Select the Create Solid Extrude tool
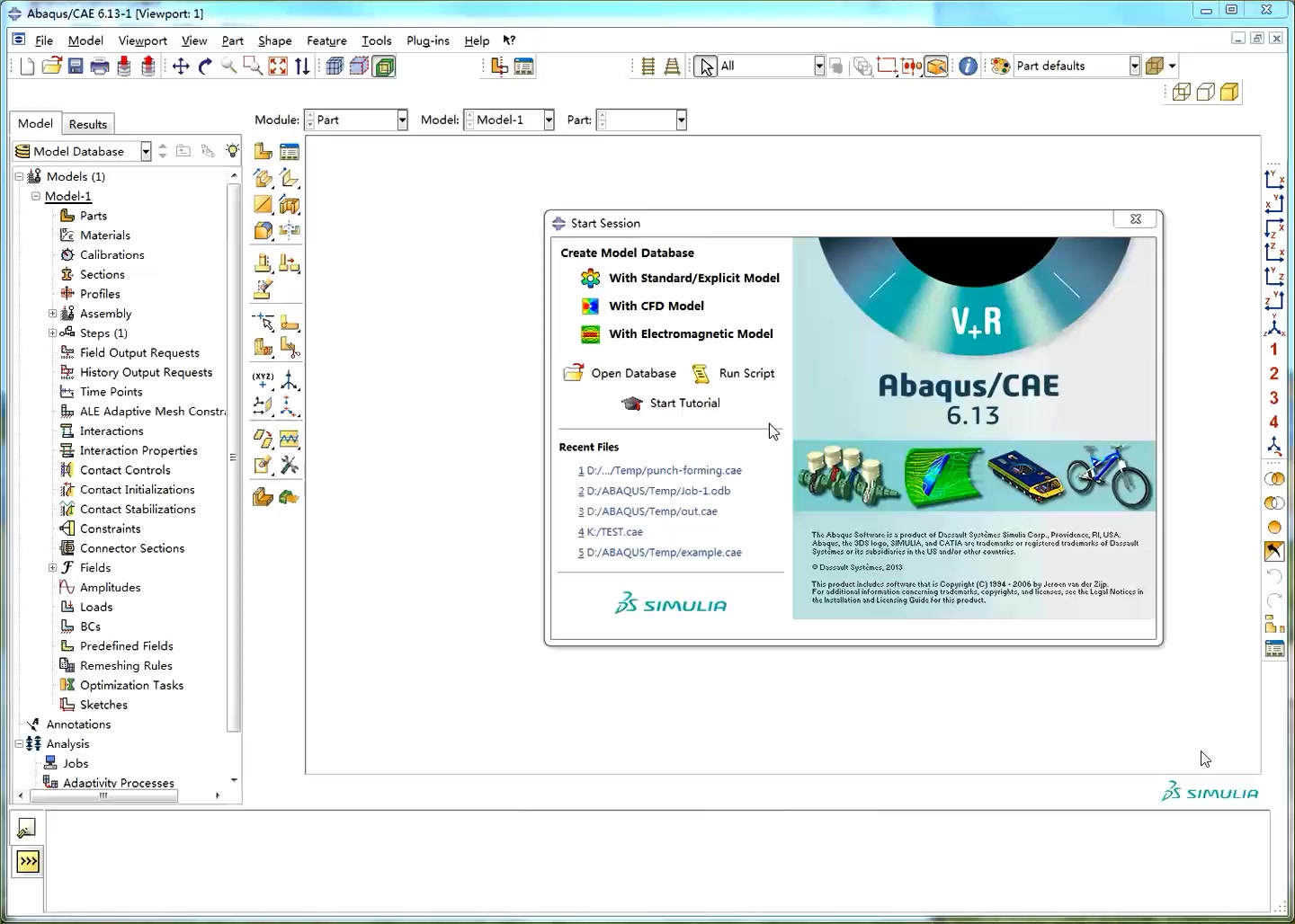Viewport: 1295px width, 924px height. point(263,178)
